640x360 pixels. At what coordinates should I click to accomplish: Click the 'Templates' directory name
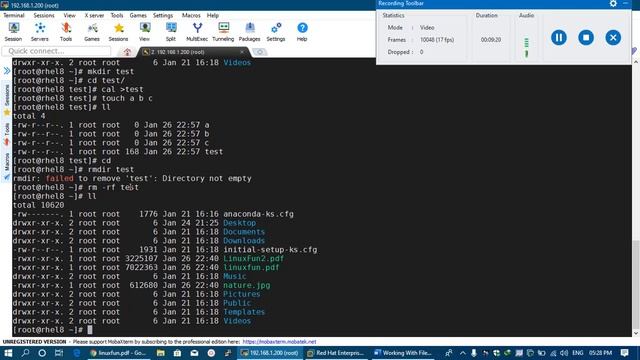pos(244,312)
